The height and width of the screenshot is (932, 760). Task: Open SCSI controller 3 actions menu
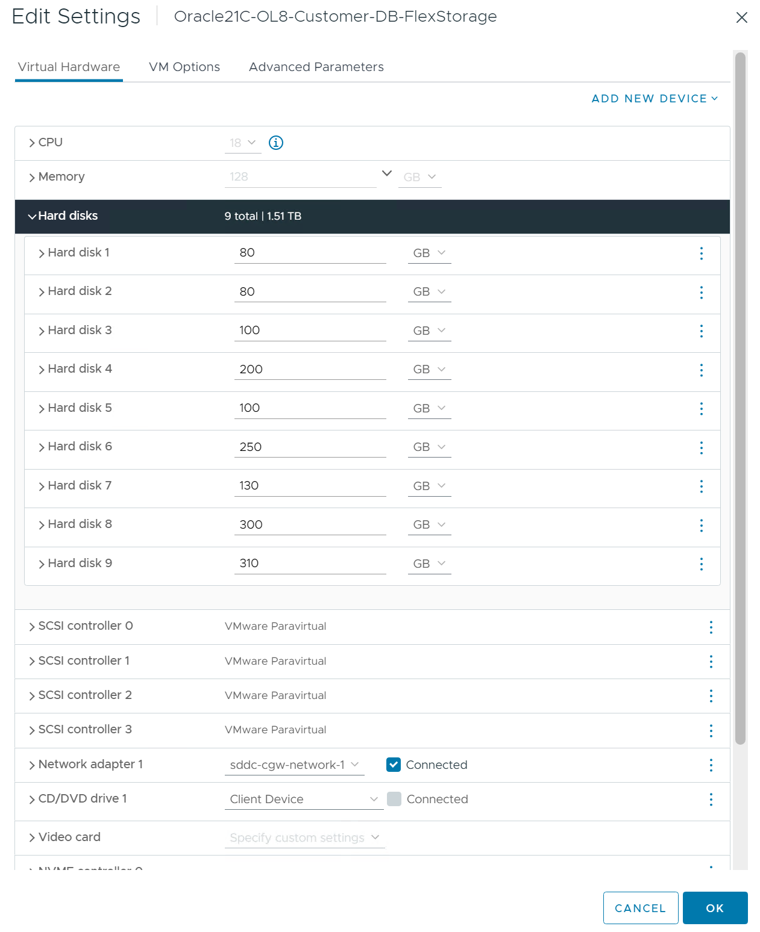(x=711, y=731)
